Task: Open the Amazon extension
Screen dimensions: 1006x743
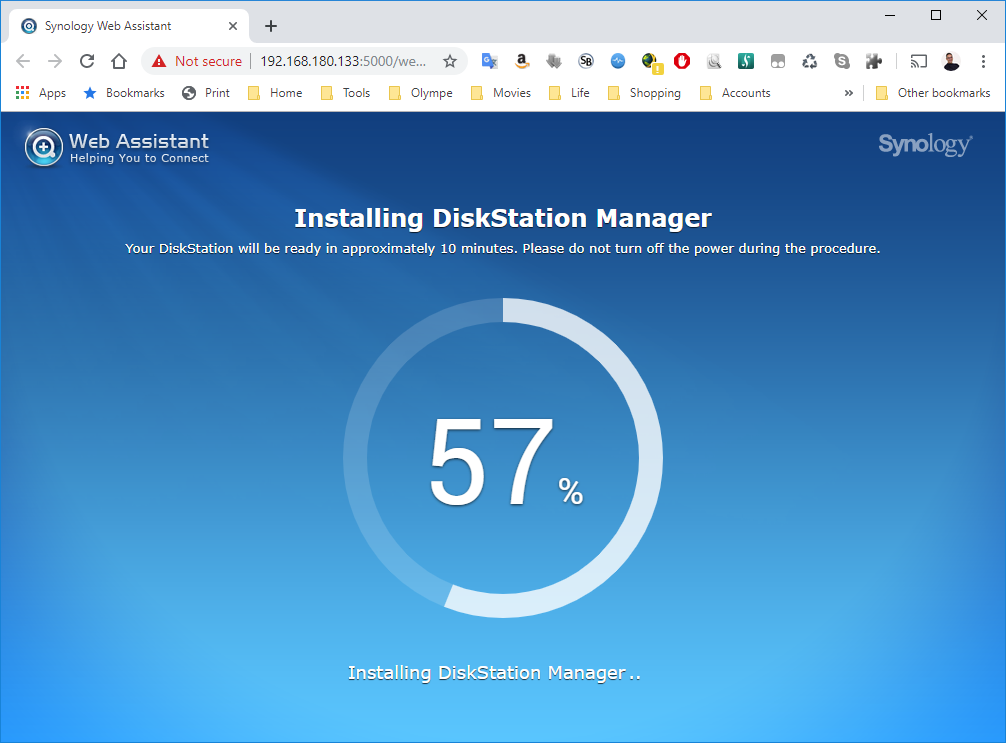Action: point(522,61)
